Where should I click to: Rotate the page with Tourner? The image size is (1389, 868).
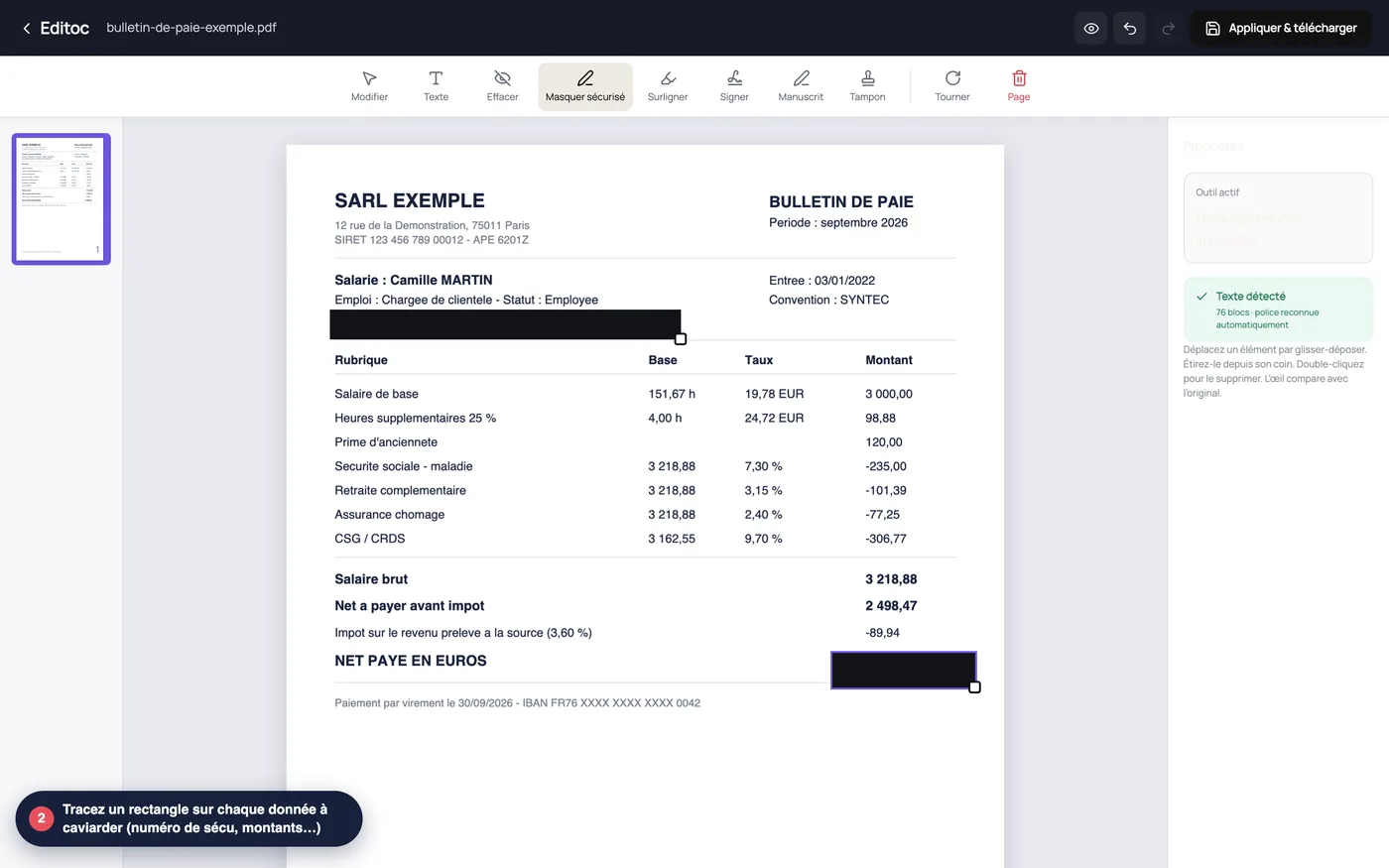point(952,86)
